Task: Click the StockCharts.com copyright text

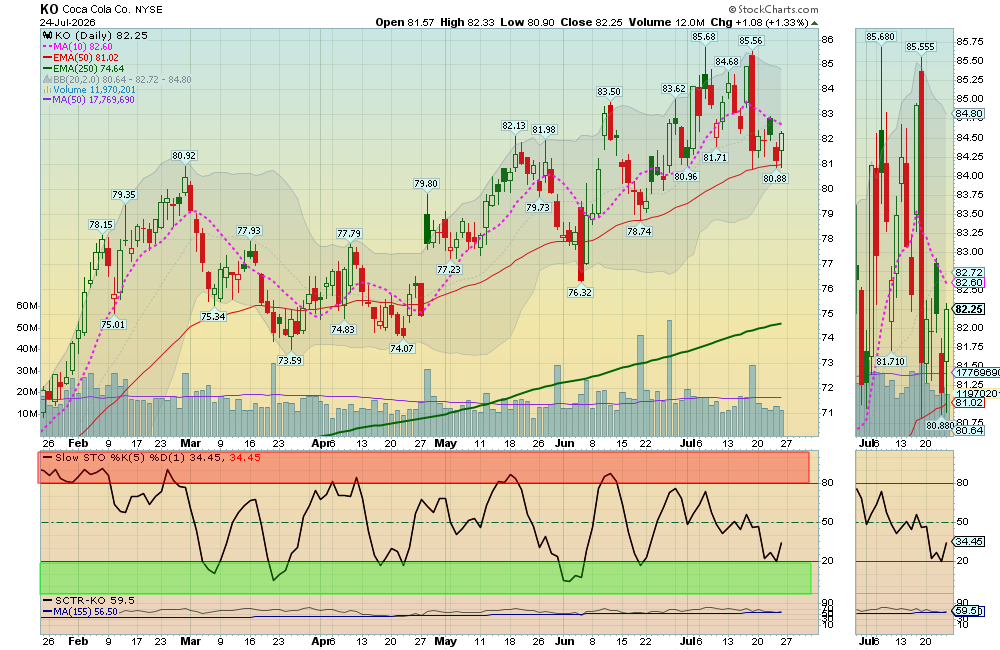Action: pyautogui.click(x=774, y=10)
